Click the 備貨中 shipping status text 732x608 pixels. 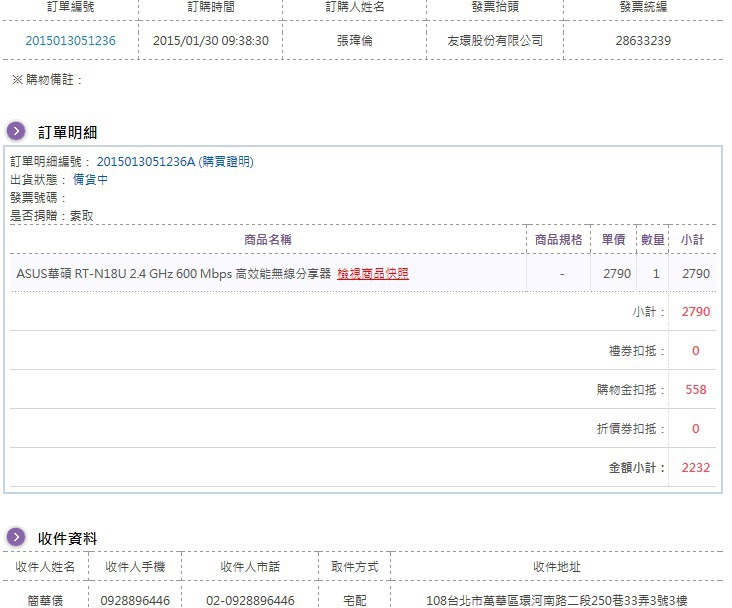[x=90, y=180]
